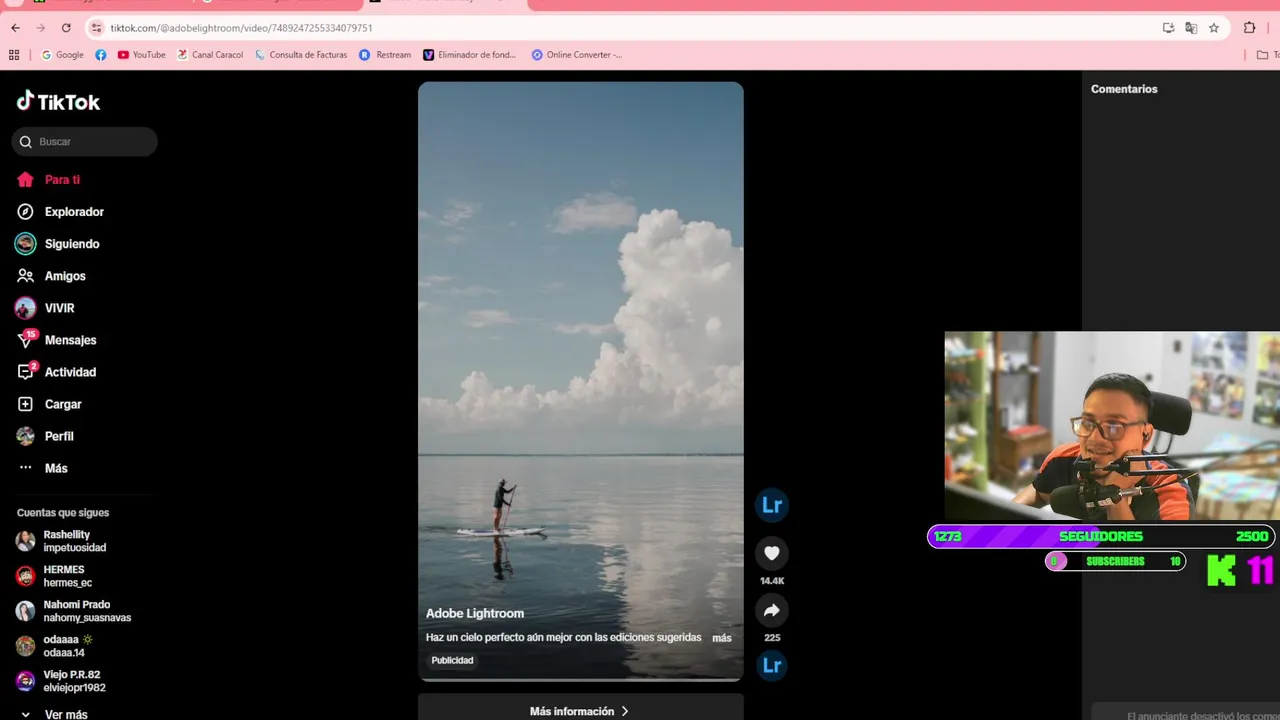The width and height of the screenshot is (1280, 720).
Task: Click the Más three dots icon
Action: click(25, 468)
